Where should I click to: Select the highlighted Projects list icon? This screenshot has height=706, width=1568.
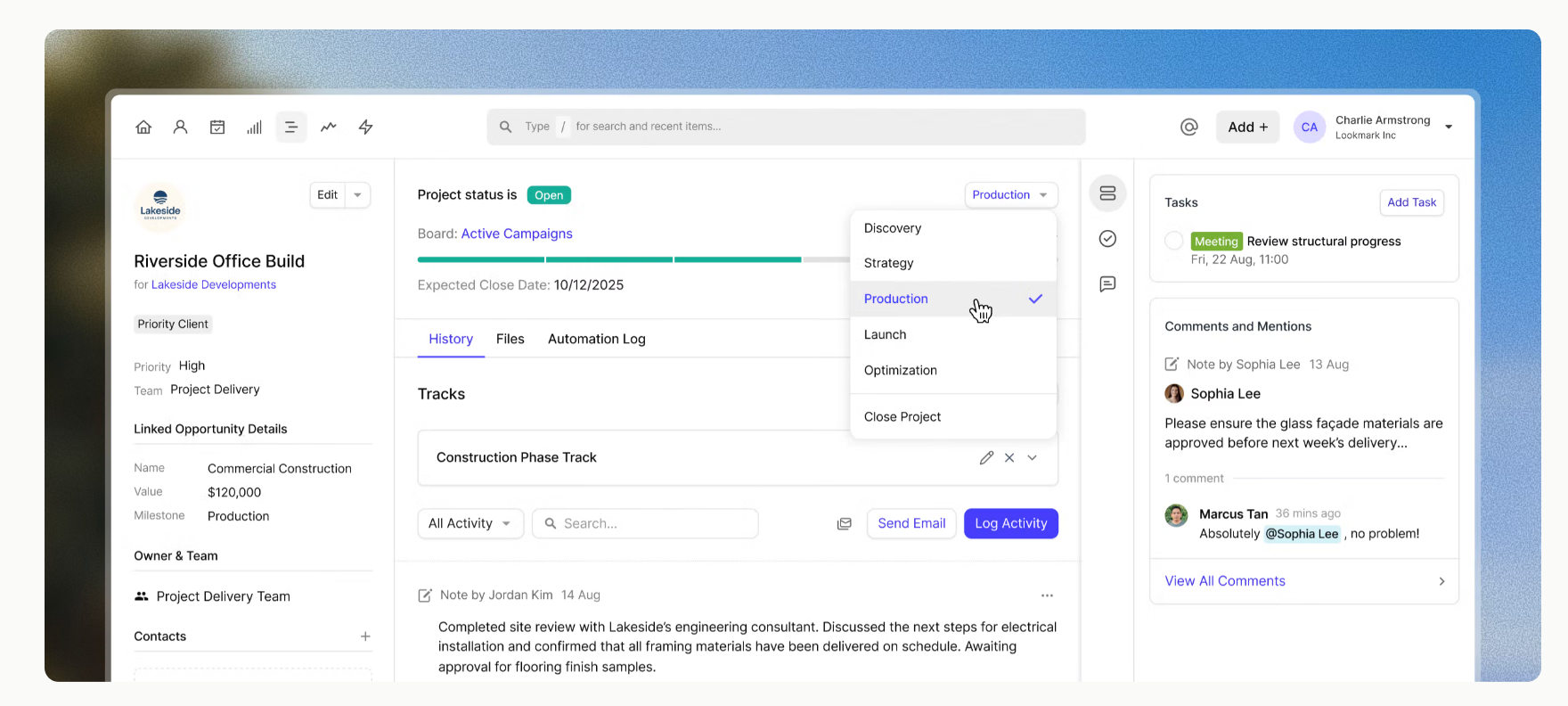coord(291,127)
